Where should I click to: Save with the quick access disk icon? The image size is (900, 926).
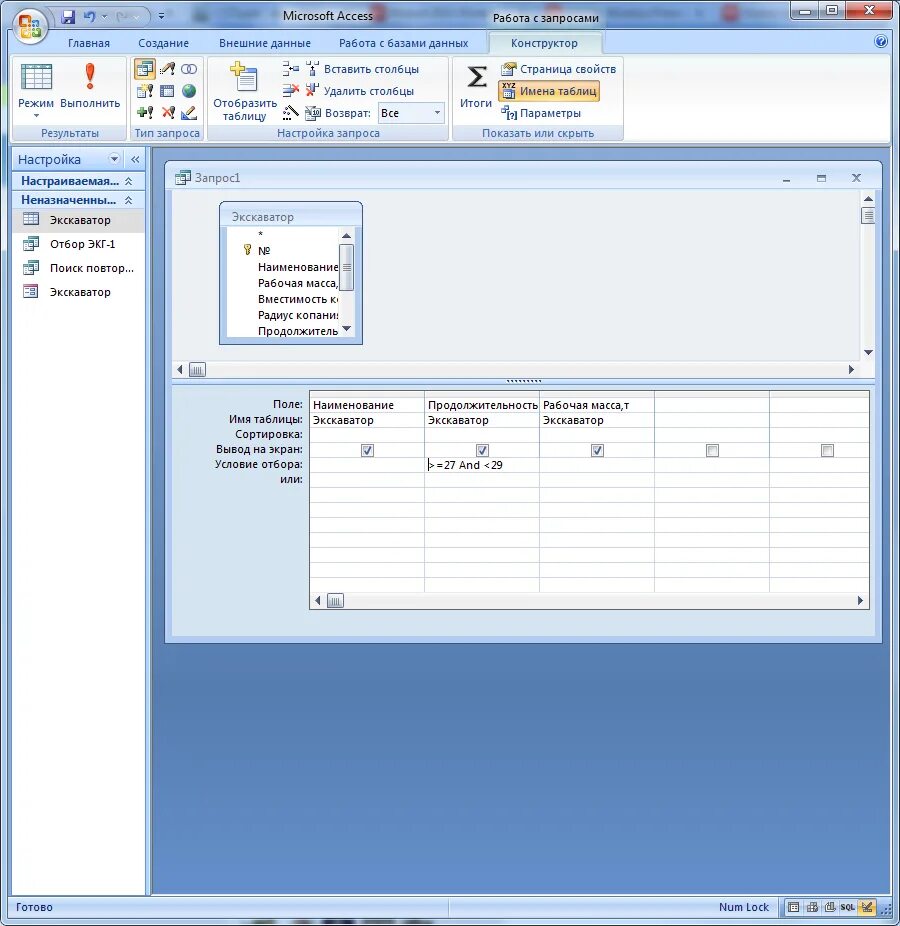click(69, 17)
